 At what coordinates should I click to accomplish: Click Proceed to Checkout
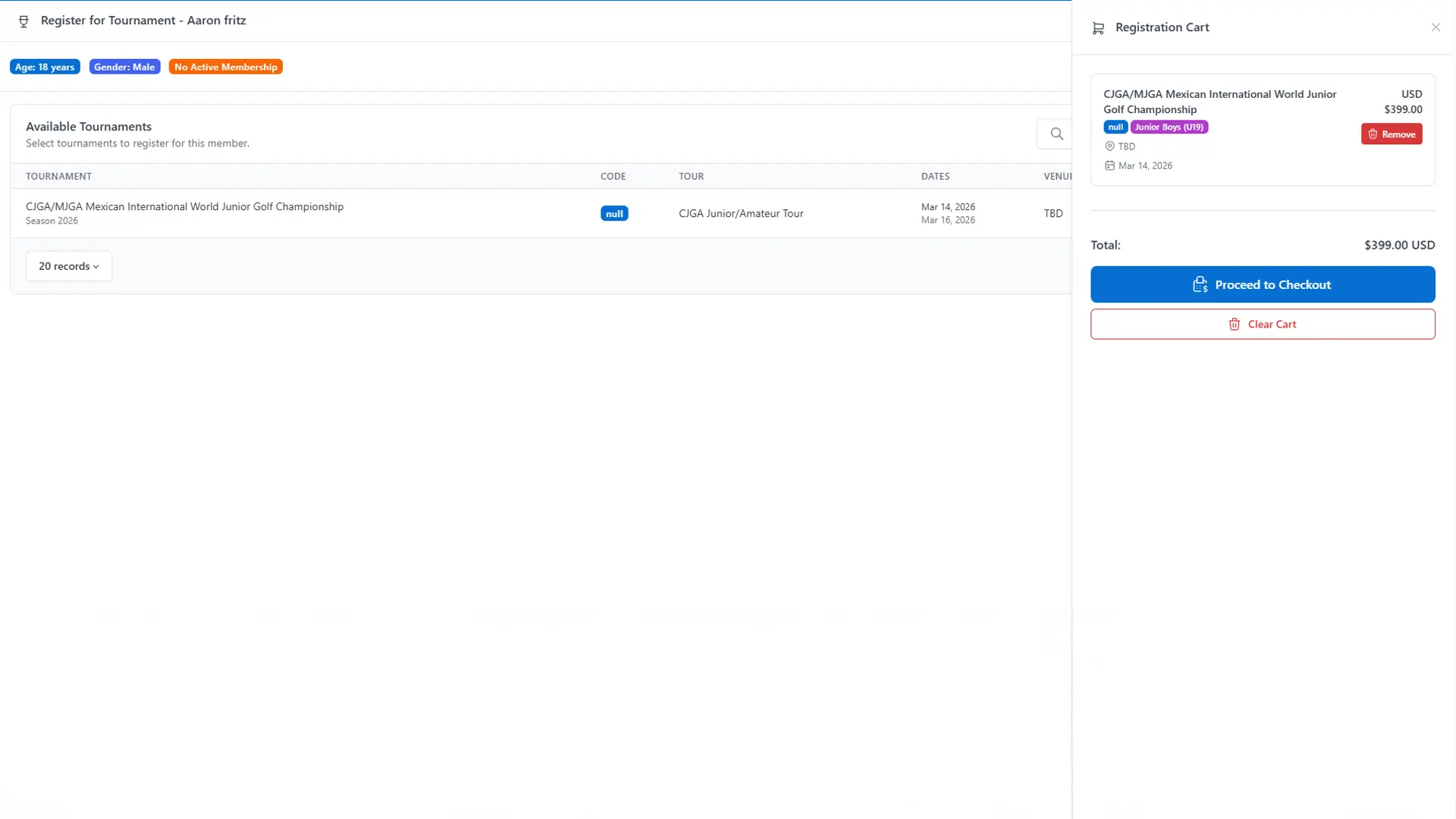pyautogui.click(x=1262, y=284)
